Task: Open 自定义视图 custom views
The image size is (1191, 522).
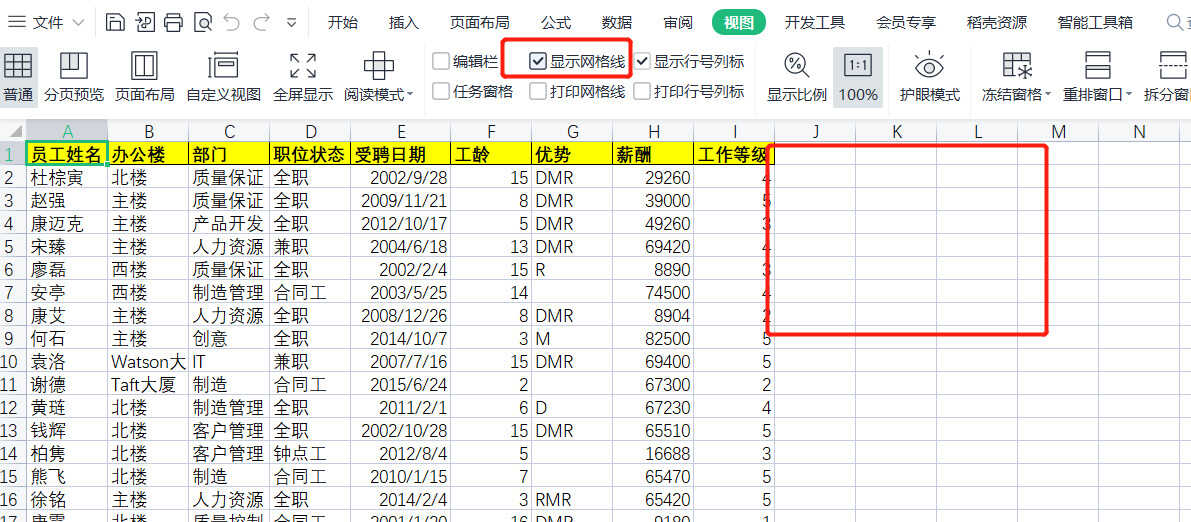Action: 223,78
